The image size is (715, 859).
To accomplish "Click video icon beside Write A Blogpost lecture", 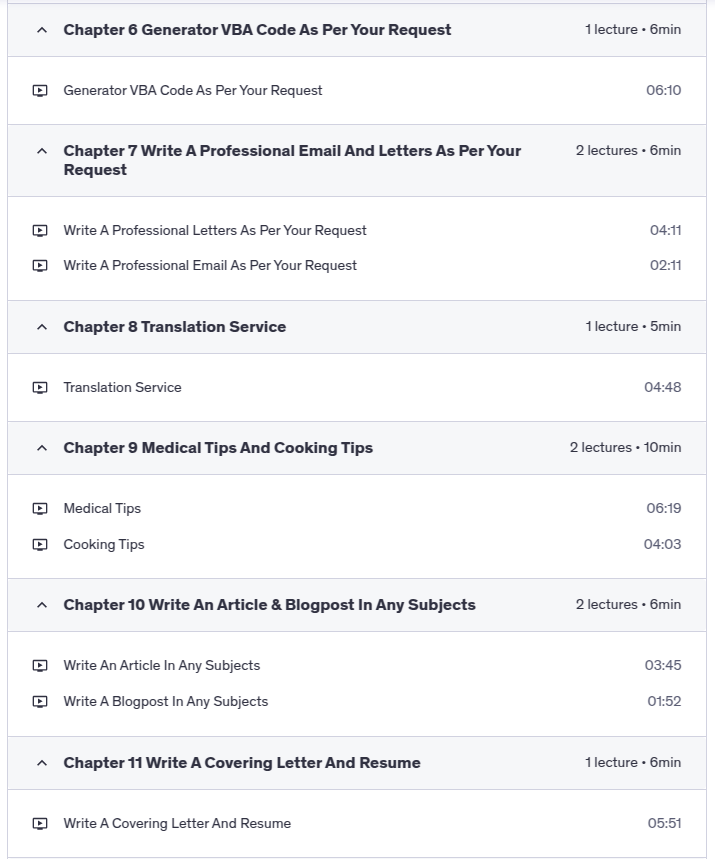I will pyautogui.click(x=40, y=702).
